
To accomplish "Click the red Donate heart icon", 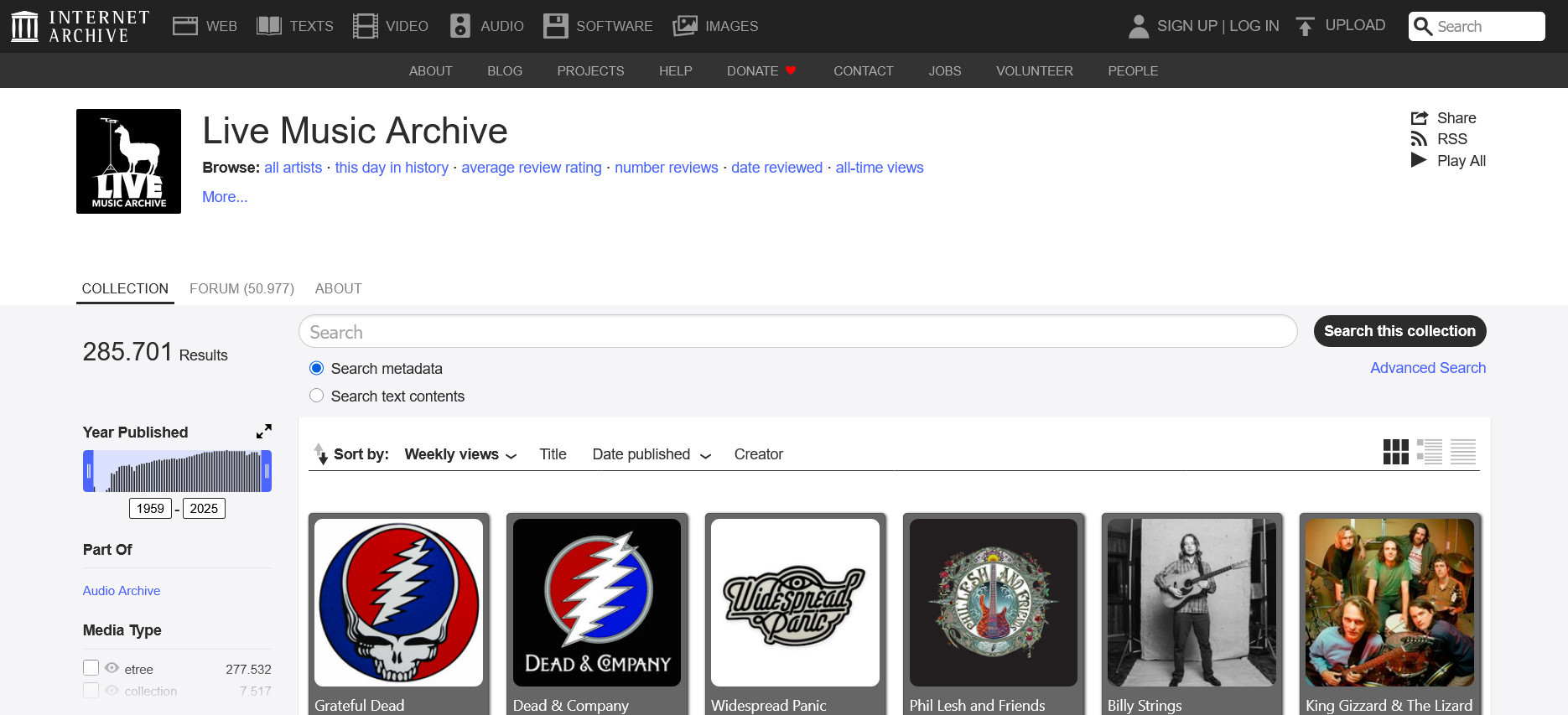I will (791, 70).
